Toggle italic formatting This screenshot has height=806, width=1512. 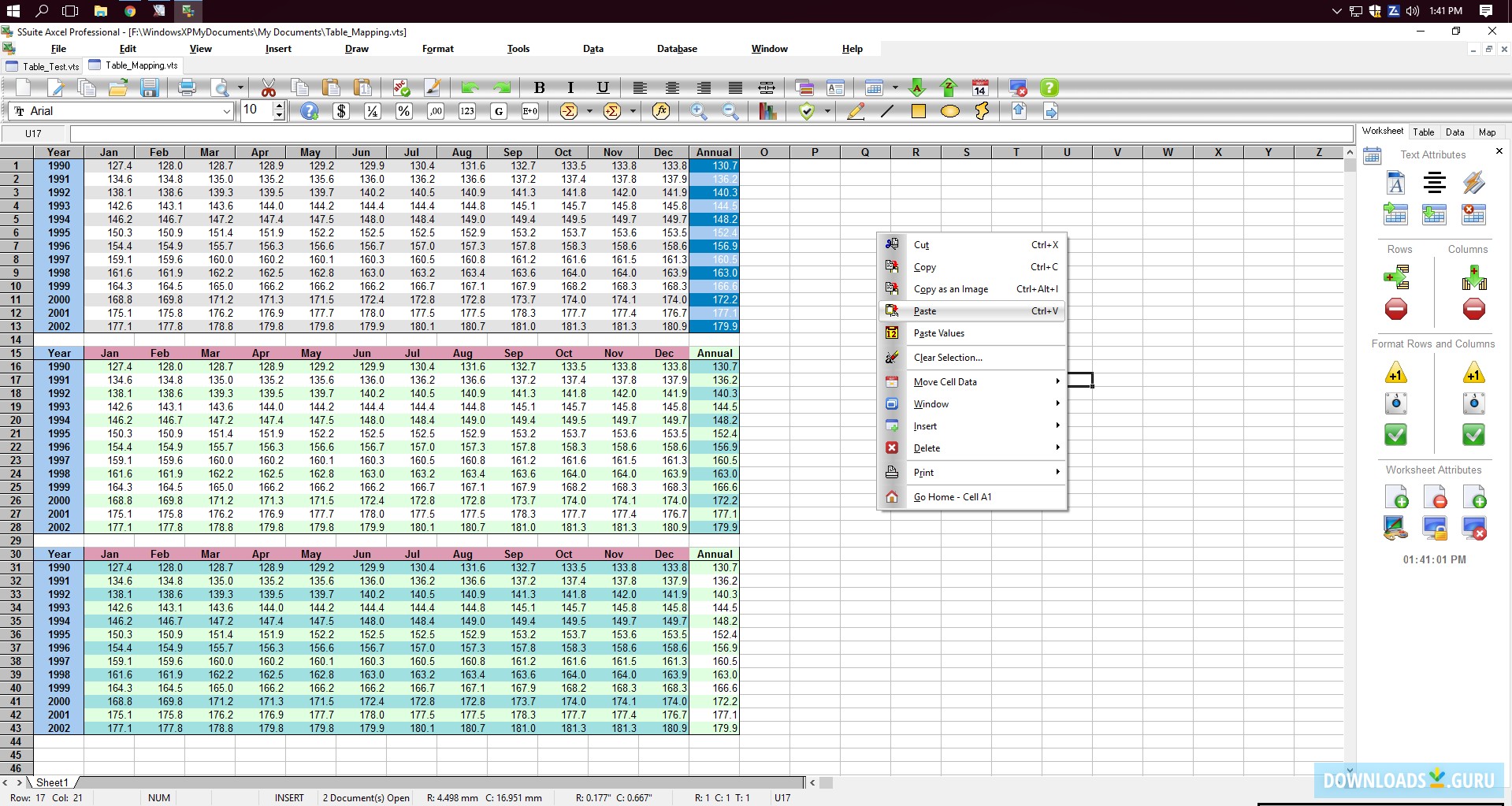coord(570,87)
